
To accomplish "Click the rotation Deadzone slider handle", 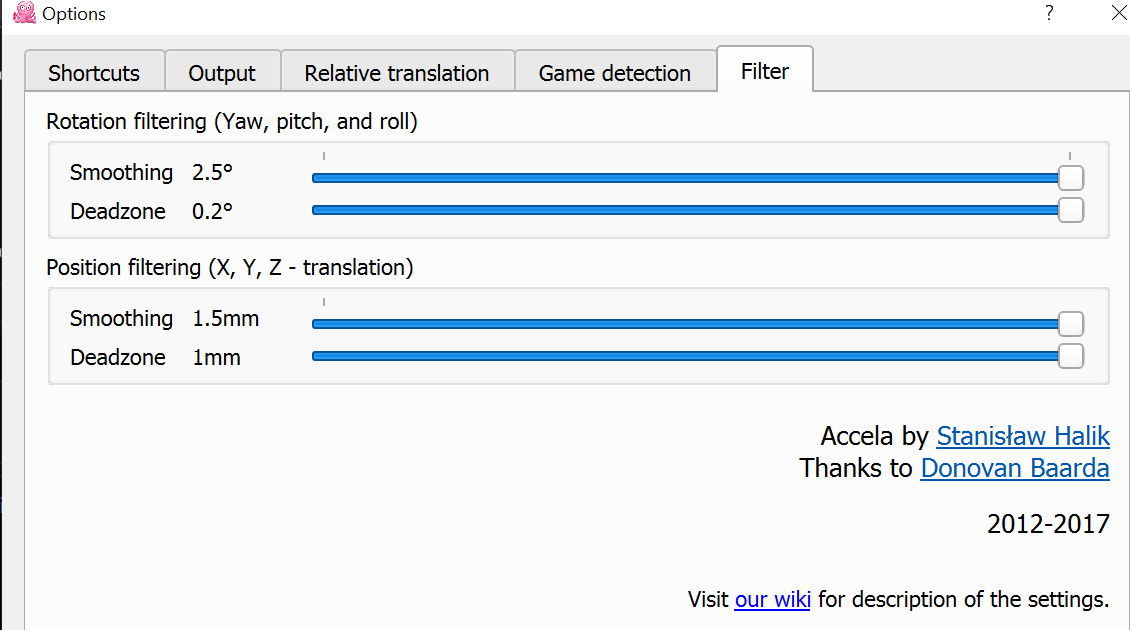I will [1071, 210].
